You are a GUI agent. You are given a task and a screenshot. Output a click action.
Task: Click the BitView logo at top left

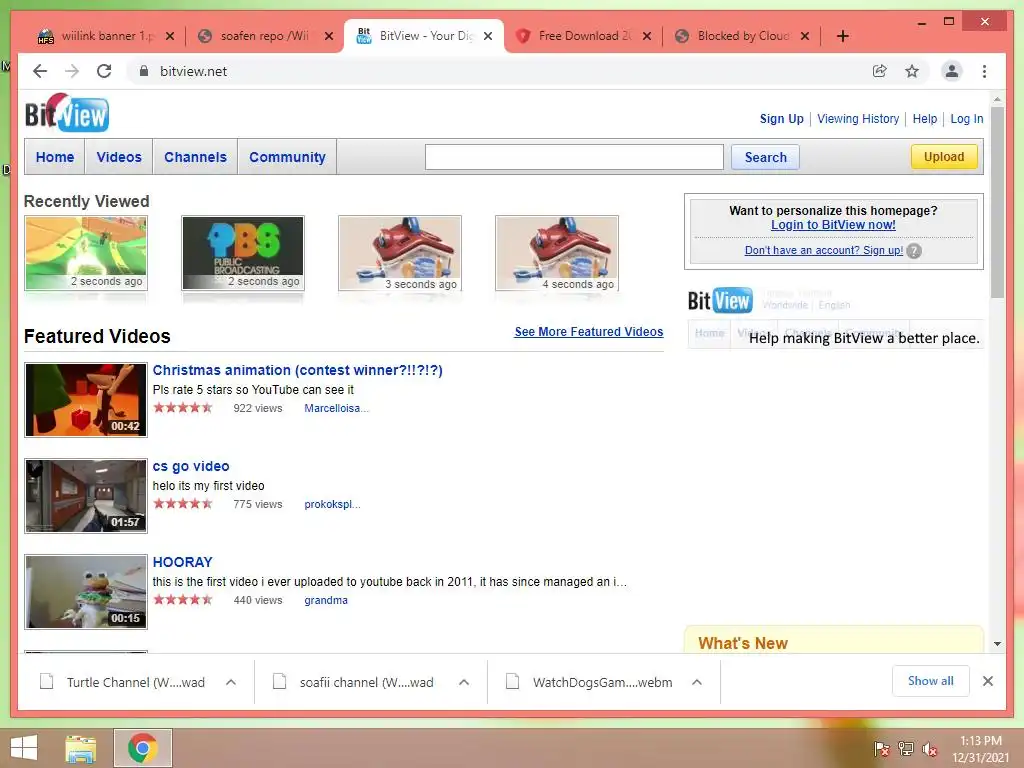(x=67, y=113)
